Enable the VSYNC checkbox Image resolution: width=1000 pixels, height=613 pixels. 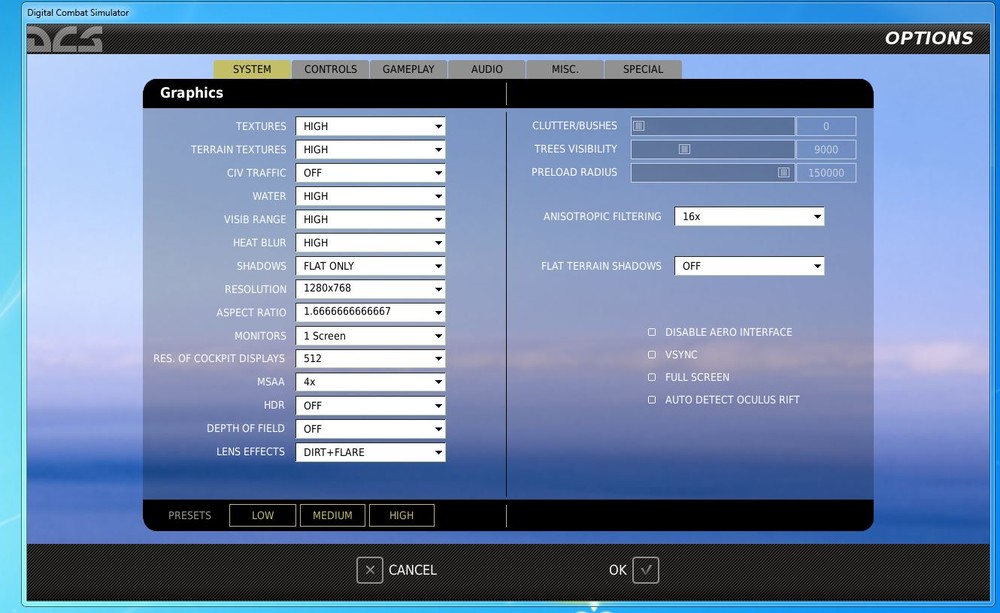pyautogui.click(x=652, y=355)
